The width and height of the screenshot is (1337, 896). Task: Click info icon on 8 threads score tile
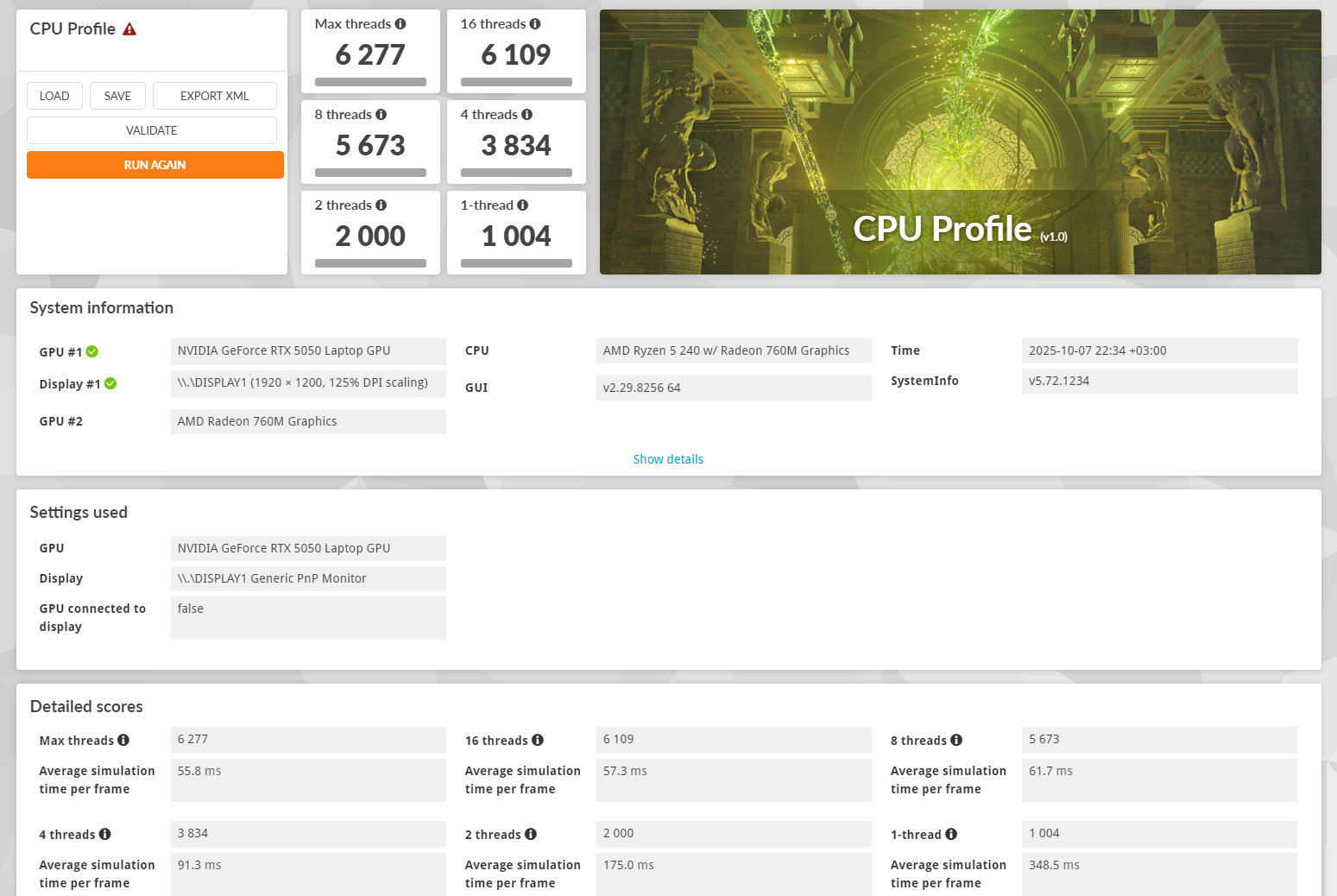[x=382, y=115]
